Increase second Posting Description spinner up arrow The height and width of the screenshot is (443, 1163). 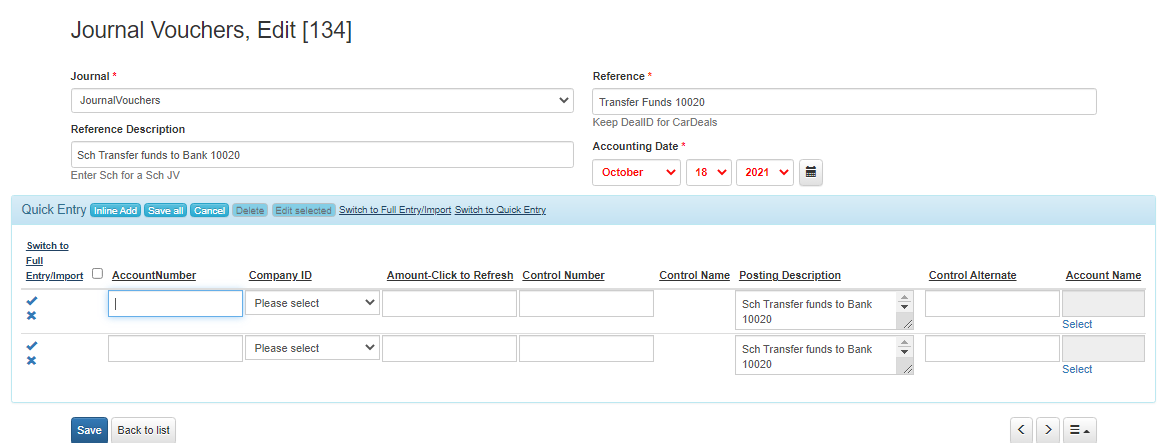pos(904,343)
